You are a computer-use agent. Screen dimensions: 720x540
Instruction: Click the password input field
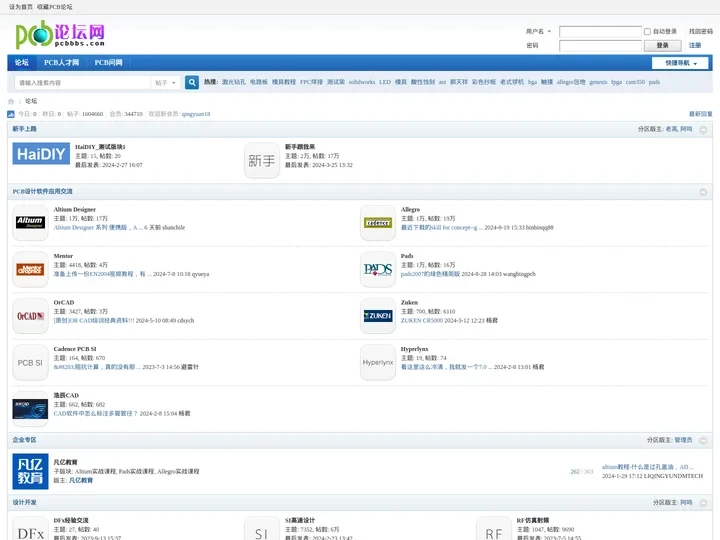click(600, 45)
